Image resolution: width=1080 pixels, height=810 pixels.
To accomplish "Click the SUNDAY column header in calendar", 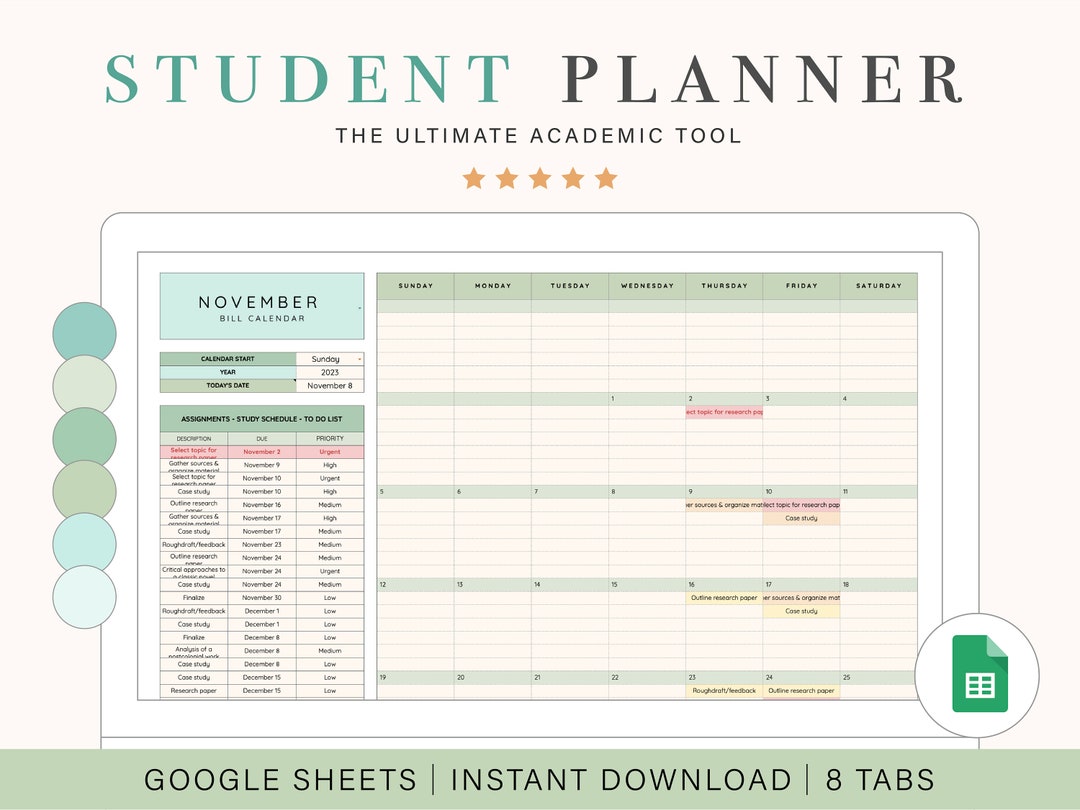I will pos(415,286).
